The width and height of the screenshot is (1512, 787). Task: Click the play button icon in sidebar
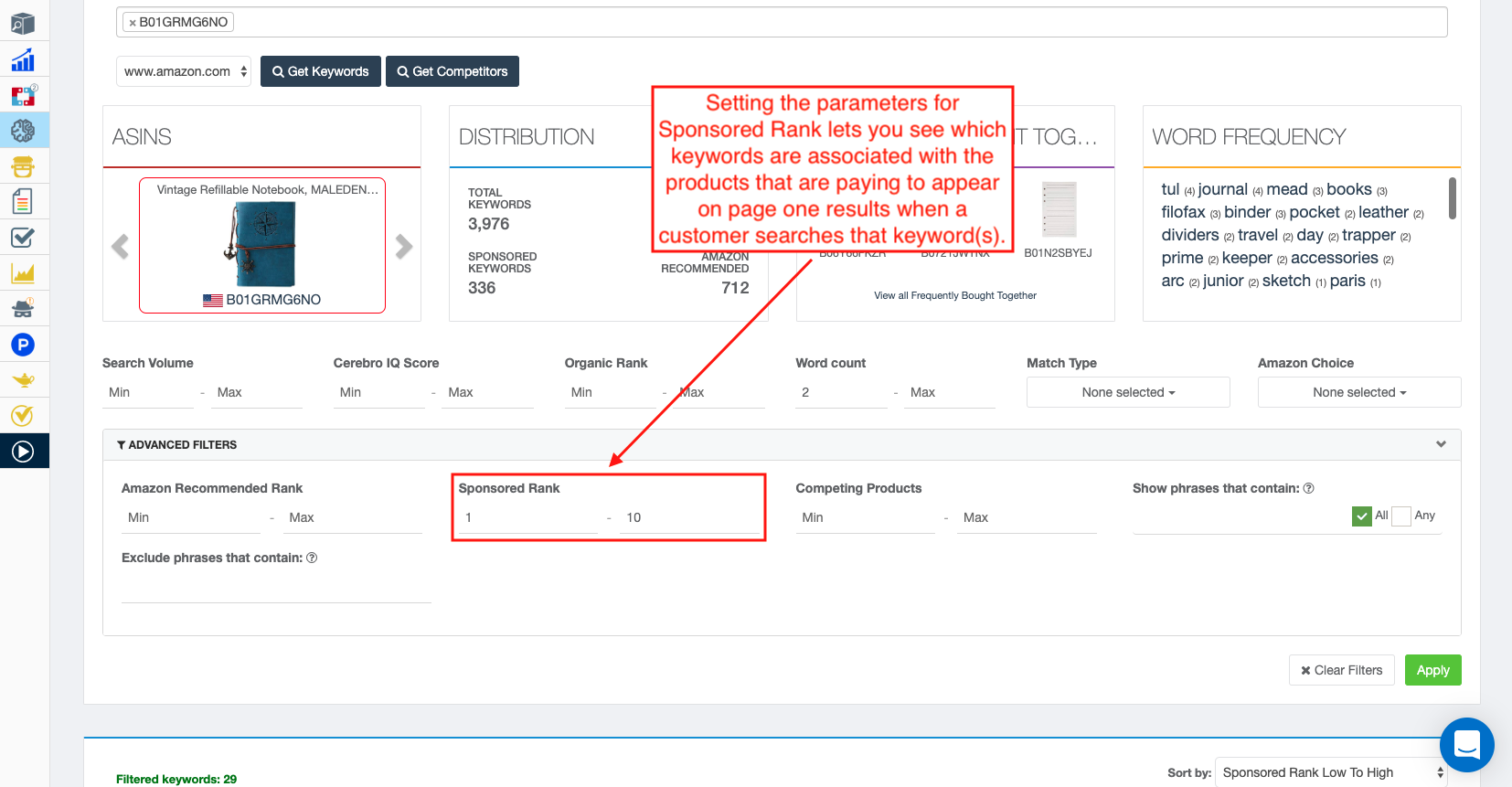[23, 452]
